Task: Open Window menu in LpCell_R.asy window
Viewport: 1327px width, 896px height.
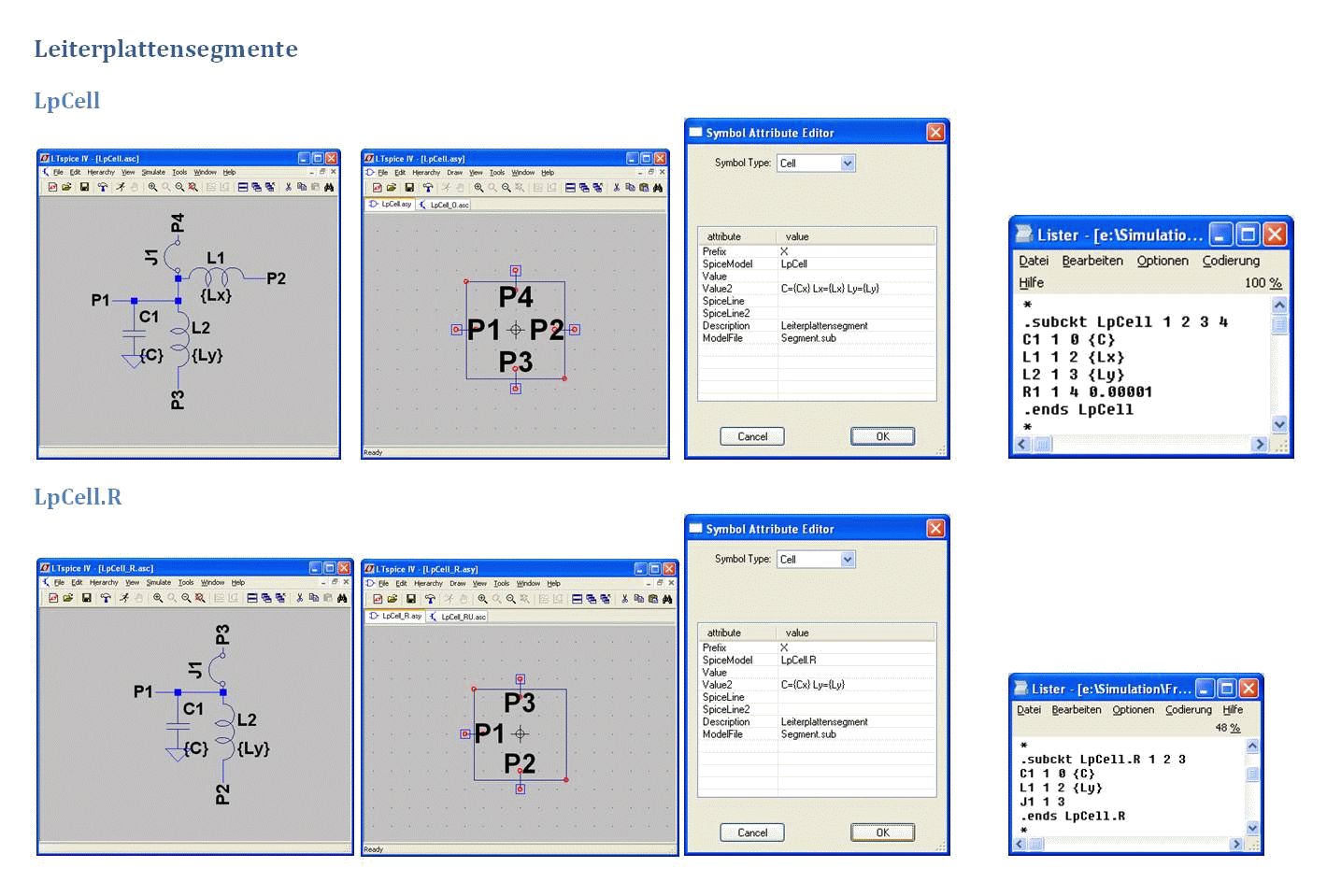Action: 528,584
